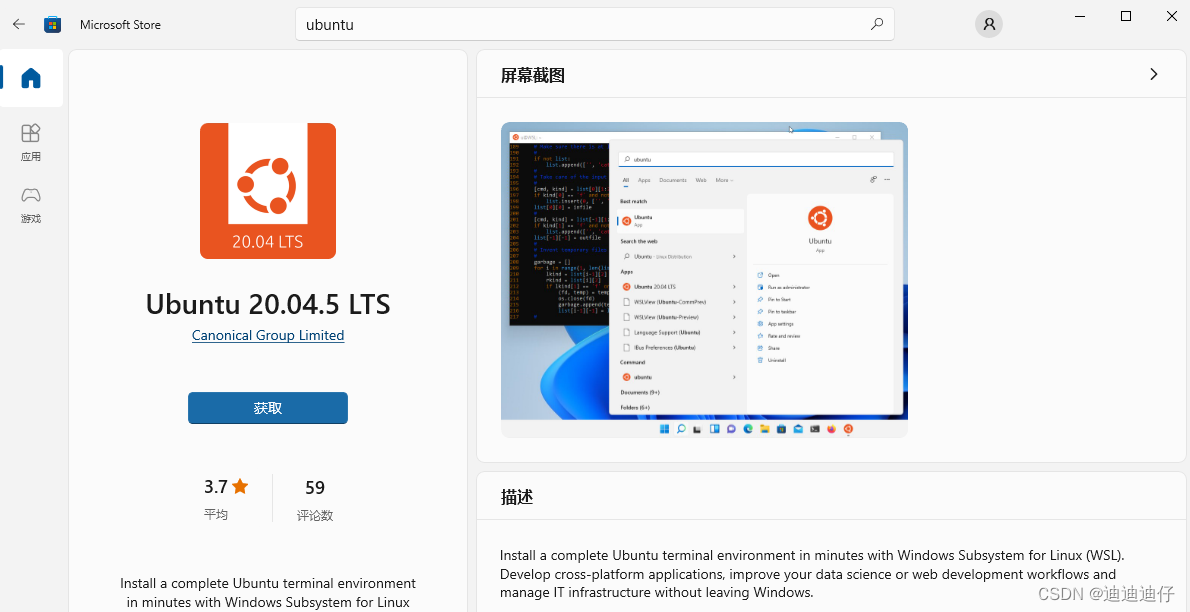Open the user account profile icon
This screenshot has height=612, width=1190.
[988, 24]
